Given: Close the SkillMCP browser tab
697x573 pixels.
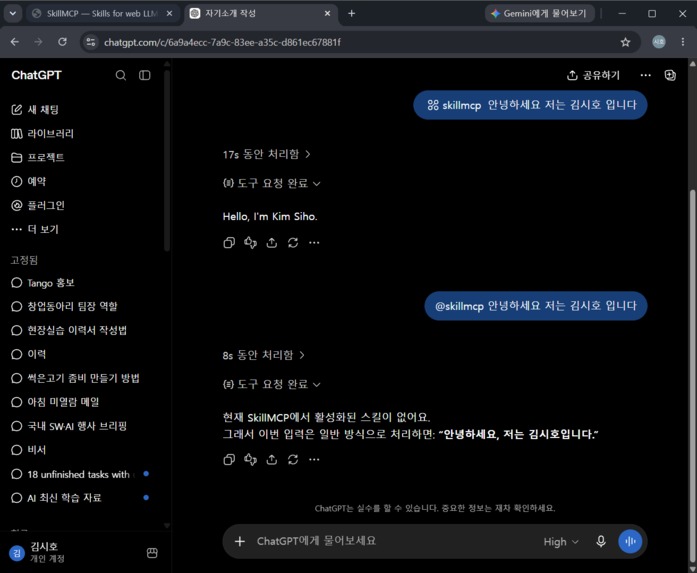Looking at the screenshot, I should click(x=169, y=14).
